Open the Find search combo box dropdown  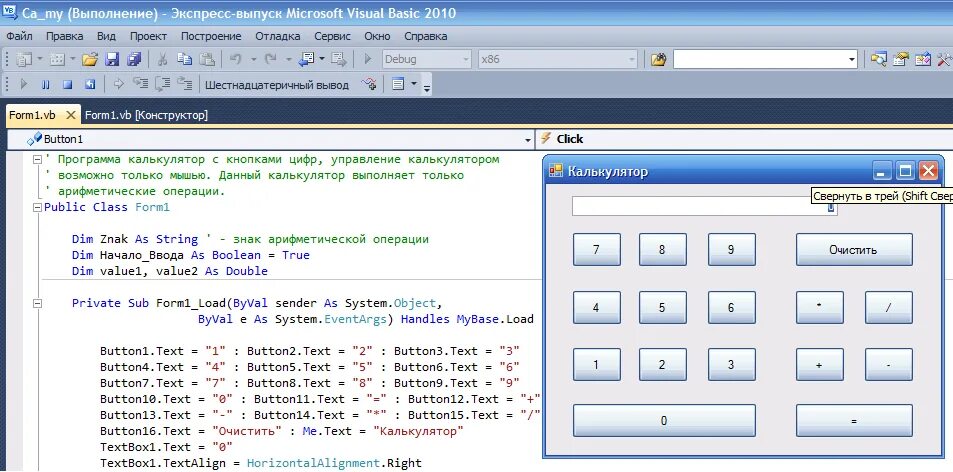pyautogui.click(x=852, y=60)
